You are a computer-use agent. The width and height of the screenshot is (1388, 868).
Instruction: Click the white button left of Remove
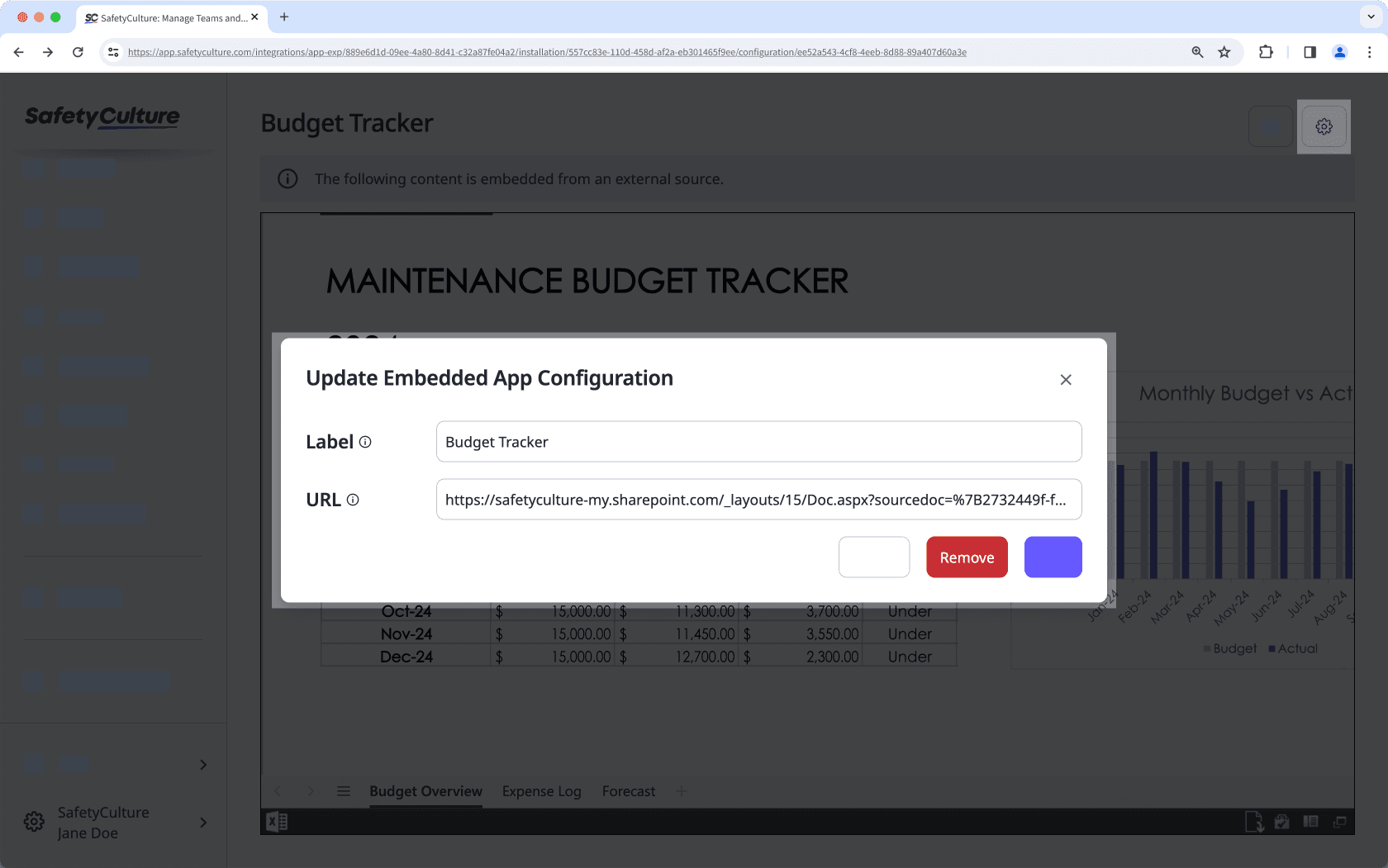[874, 557]
